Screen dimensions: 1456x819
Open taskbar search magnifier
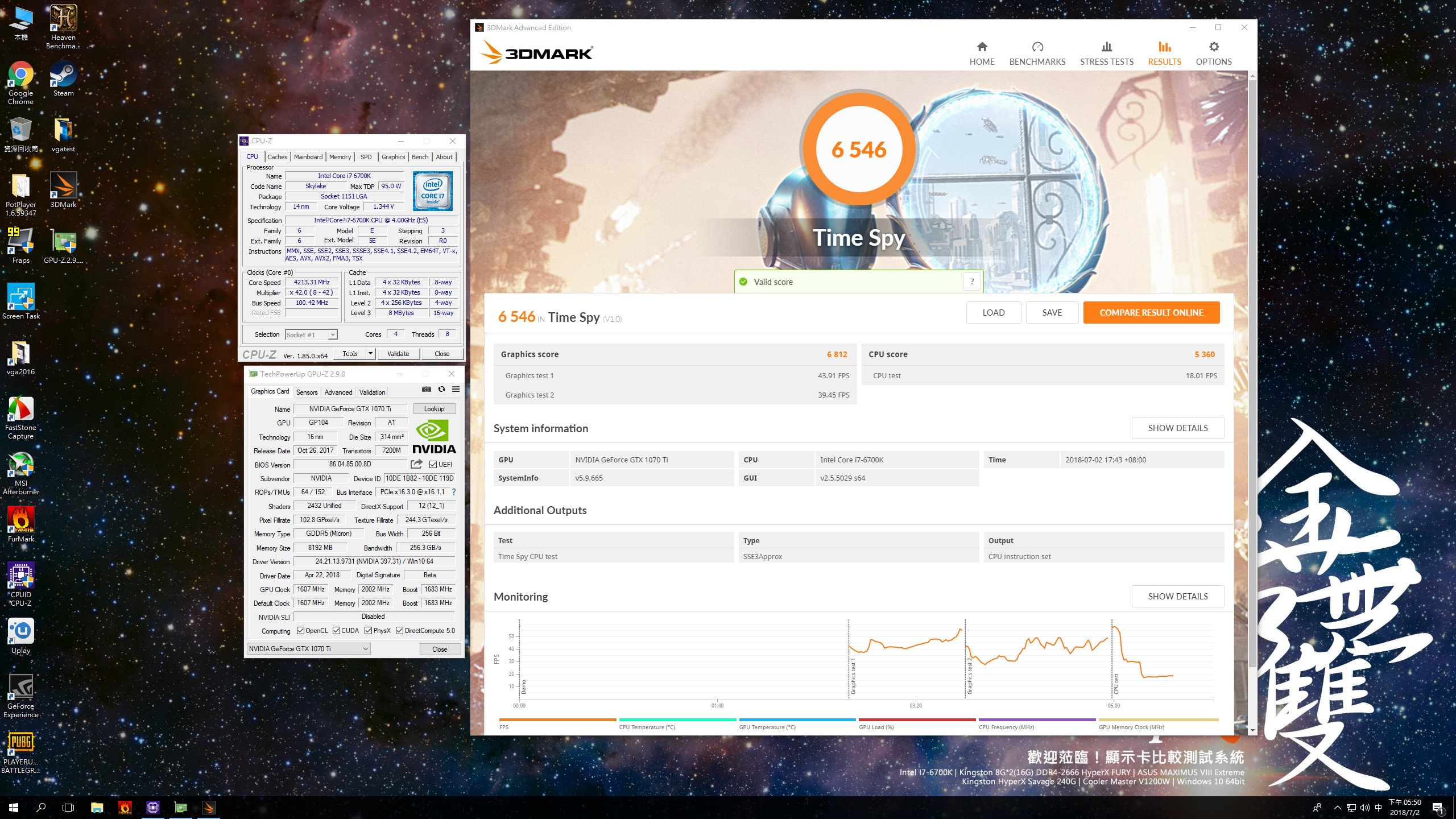[41, 807]
